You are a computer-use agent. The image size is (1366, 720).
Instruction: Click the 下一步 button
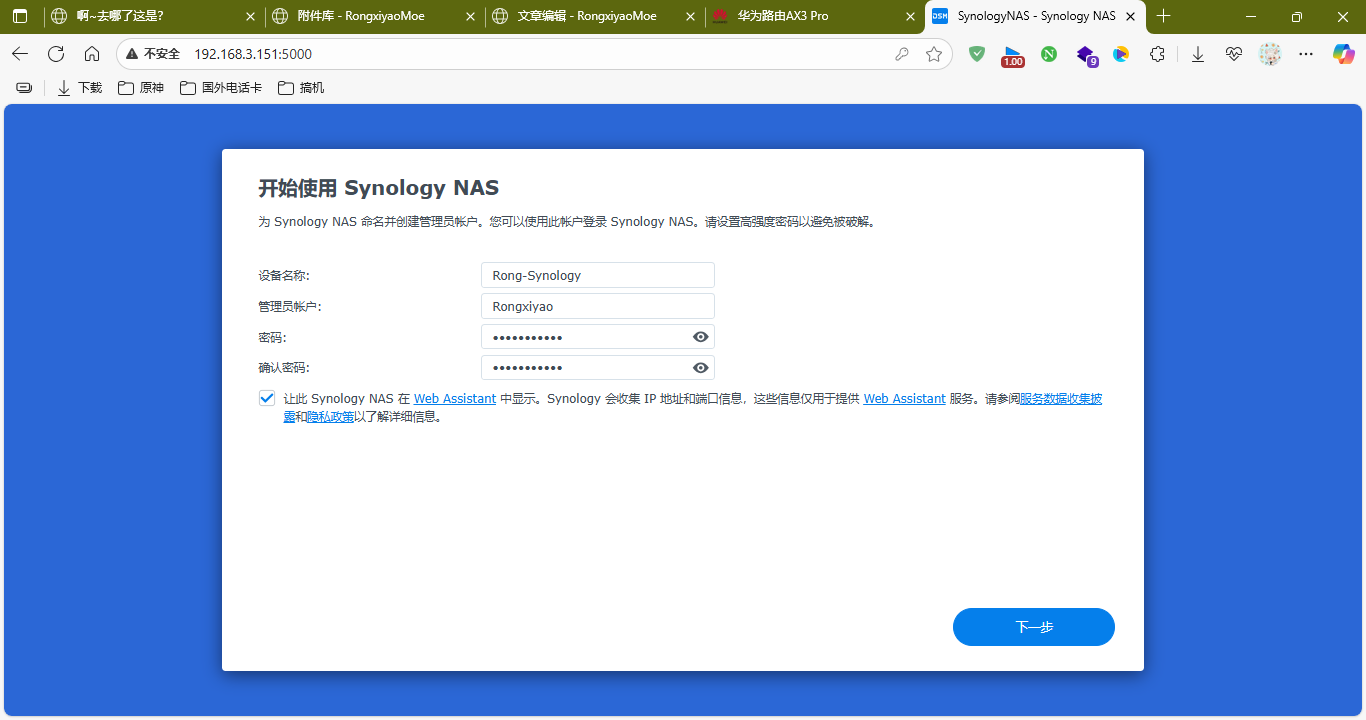pos(1034,627)
